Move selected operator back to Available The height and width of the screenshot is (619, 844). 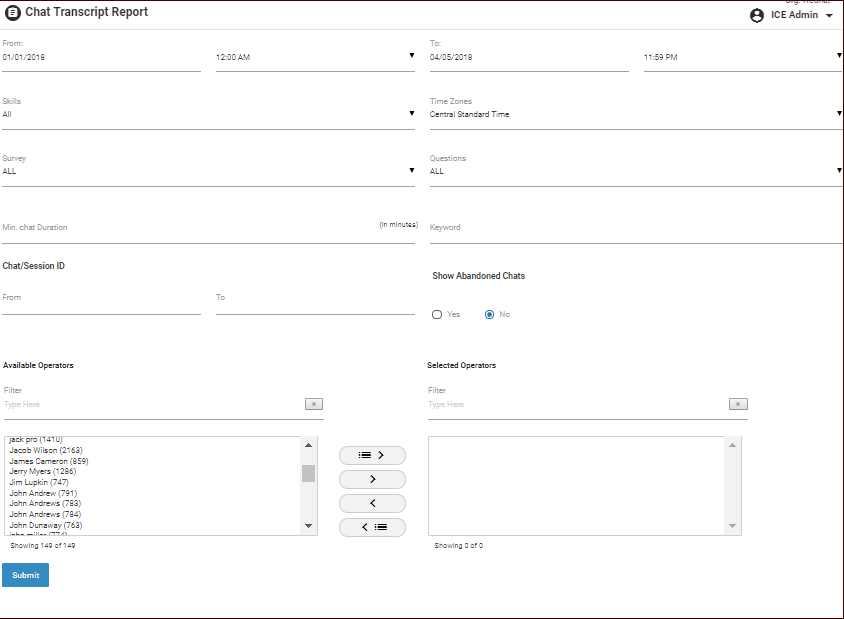click(x=372, y=503)
